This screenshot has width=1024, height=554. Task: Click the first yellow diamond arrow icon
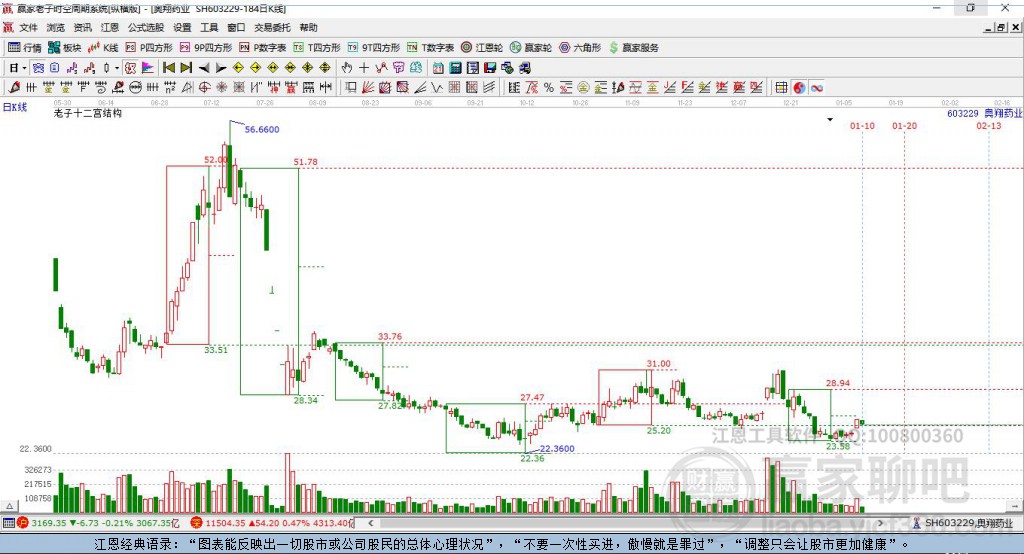pos(238,68)
